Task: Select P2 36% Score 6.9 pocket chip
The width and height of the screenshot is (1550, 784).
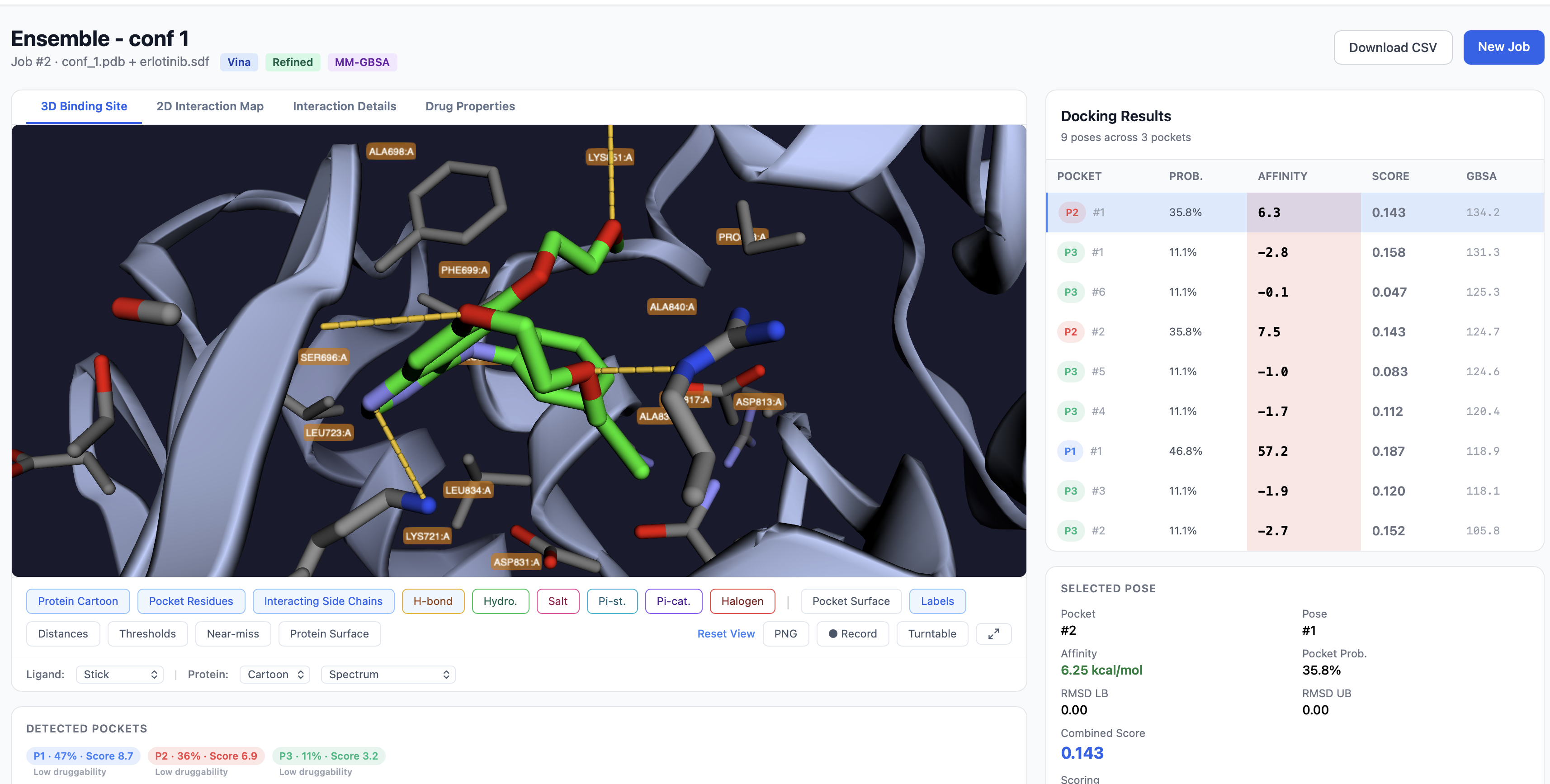Action: pos(206,756)
